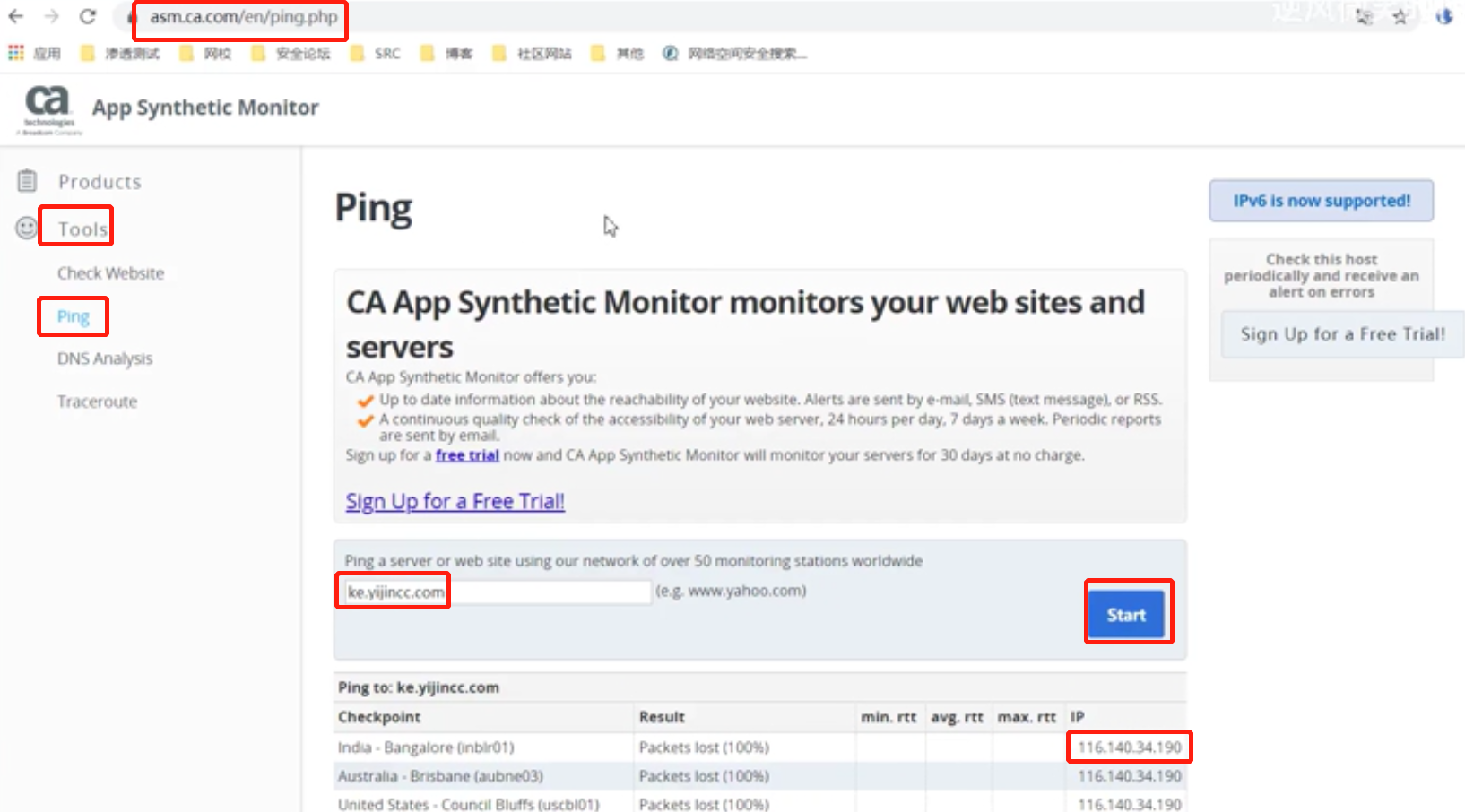Viewport: 1465px width, 812px height.
Task: Bookmark this page with the star icon
Action: pyautogui.click(x=1400, y=17)
